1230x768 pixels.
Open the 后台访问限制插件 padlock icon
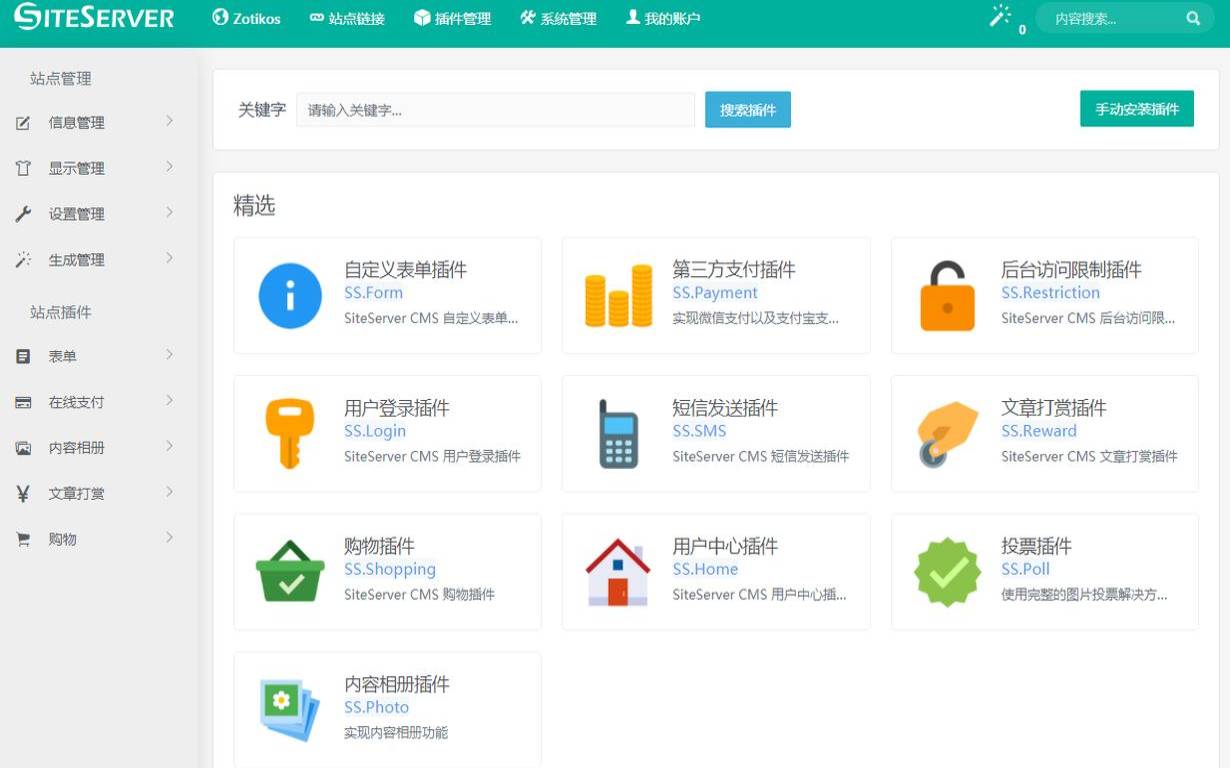946,295
